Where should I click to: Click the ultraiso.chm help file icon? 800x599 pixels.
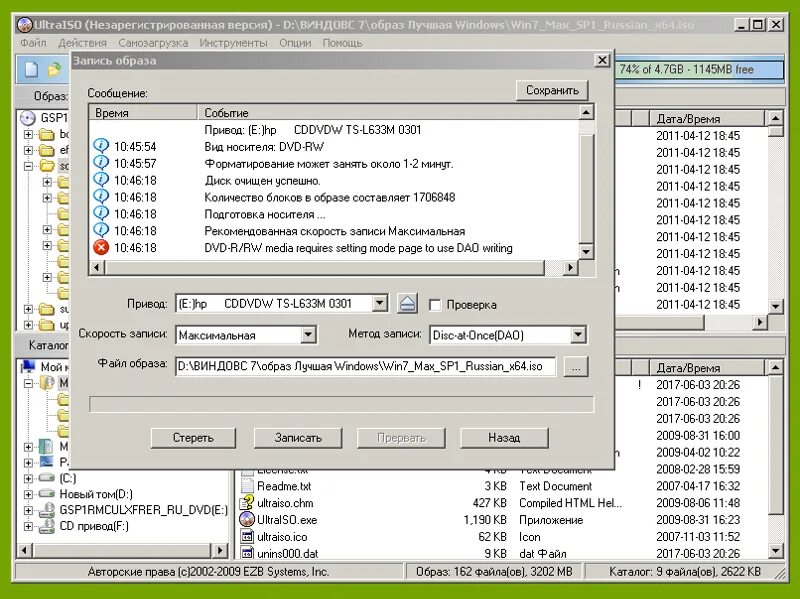[247, 503]
